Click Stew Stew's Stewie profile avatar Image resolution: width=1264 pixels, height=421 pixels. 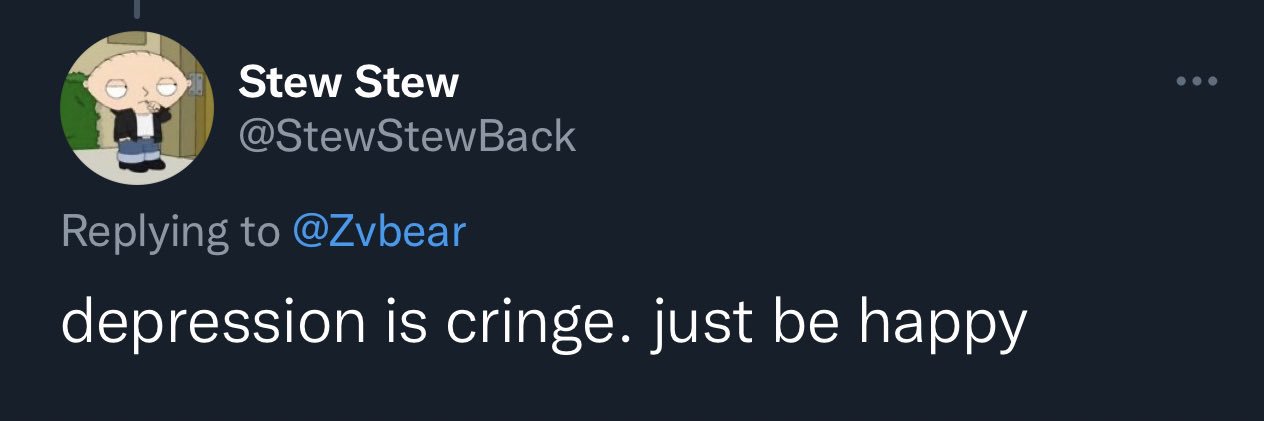(x=137, y=108)
